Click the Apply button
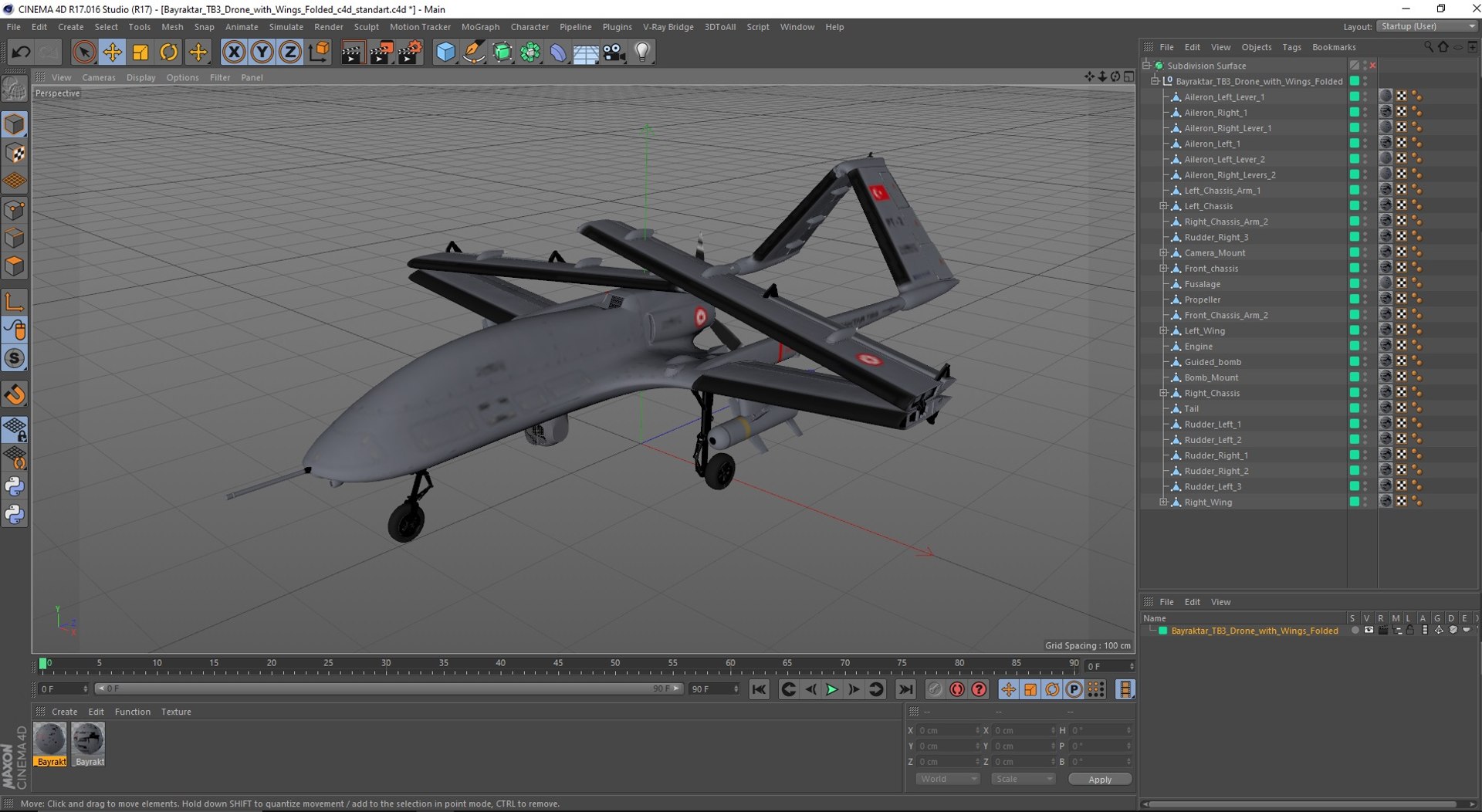The width and height of the screenshot is (1482, 812). click(1099, 780)
